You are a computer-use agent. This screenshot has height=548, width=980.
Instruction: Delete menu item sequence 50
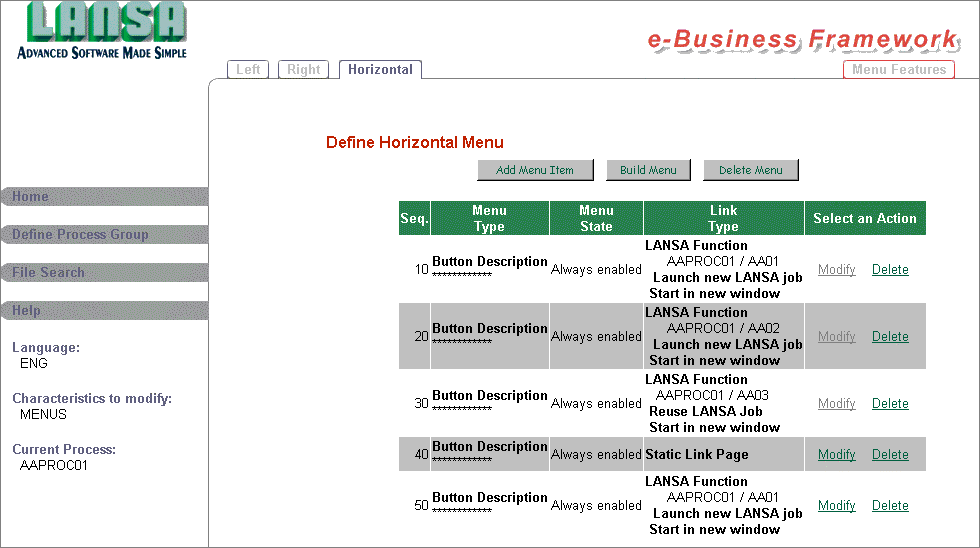890,506
